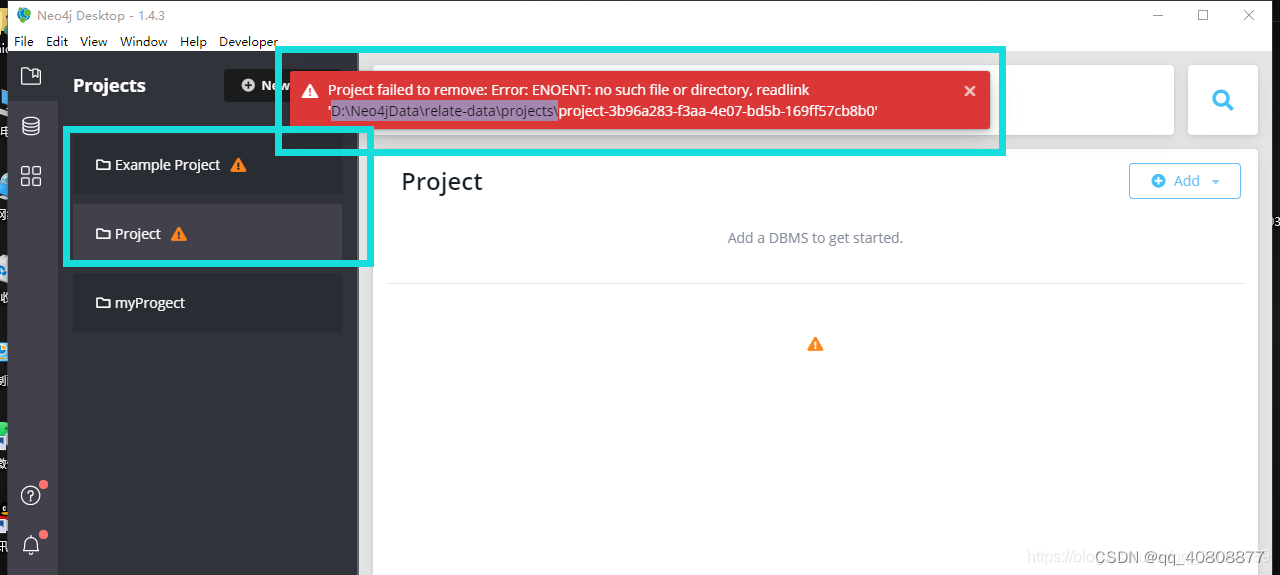Open the Window menu

(x=144, y=42)
